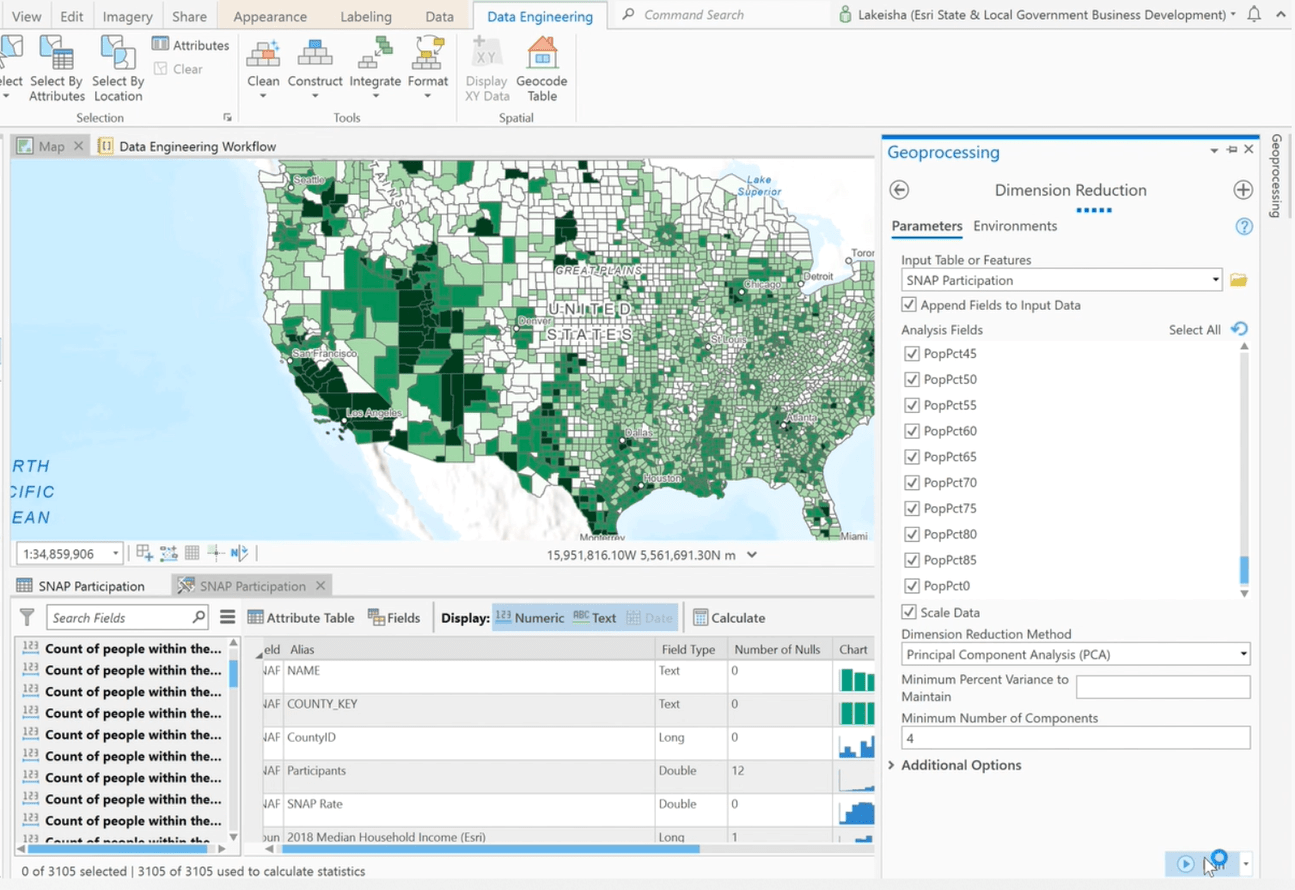Screen dimensions: 1295x890
Task: Open the Imagery ribbon tab
Action: pyautogui.click(x=127, y=15)
